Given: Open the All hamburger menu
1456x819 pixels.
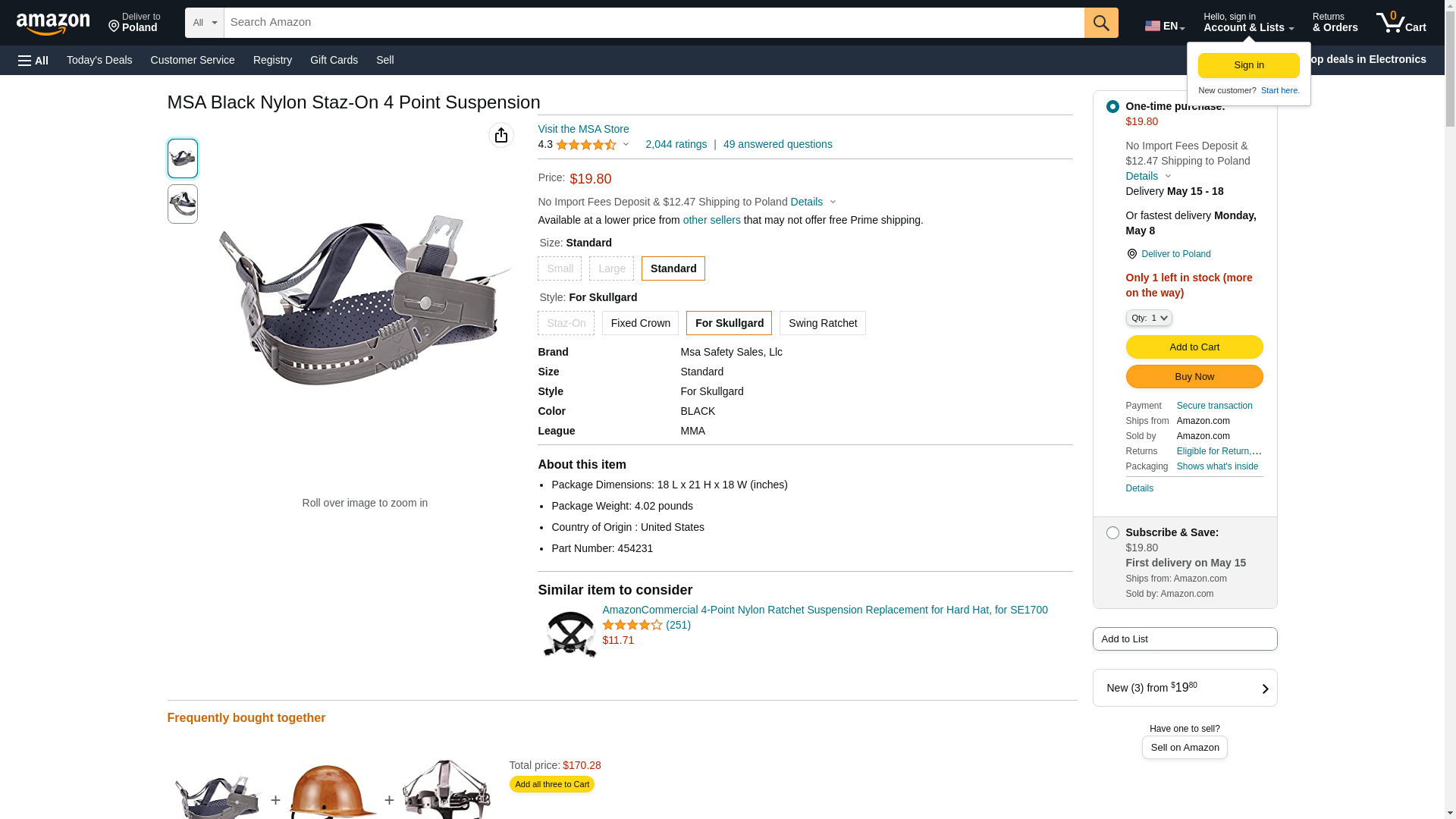Looking at the screenshot, I should (x=33, y=61).
